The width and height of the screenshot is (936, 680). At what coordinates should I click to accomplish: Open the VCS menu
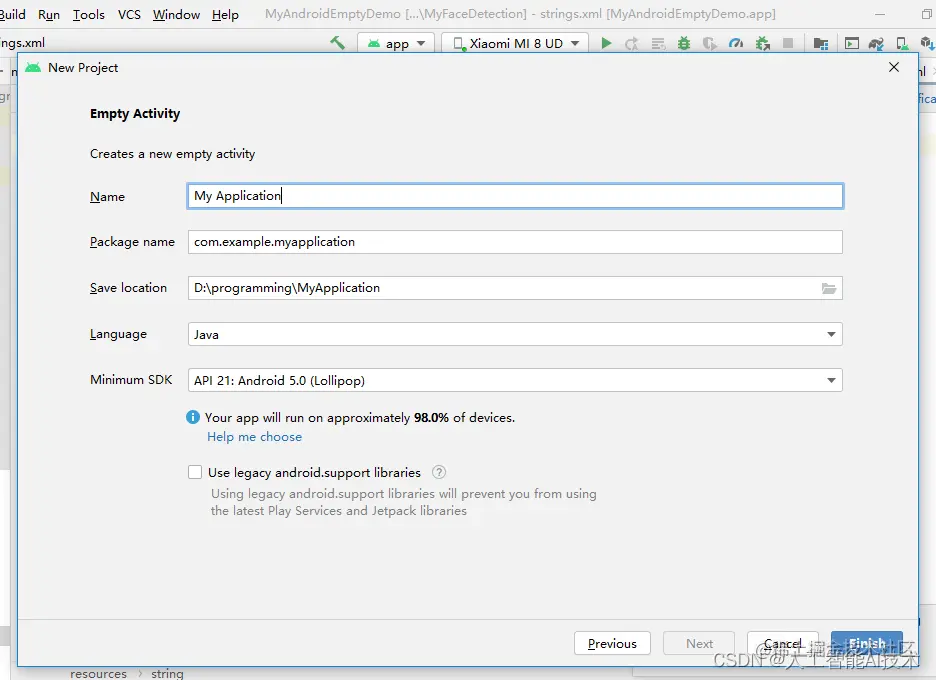point(130,14)
